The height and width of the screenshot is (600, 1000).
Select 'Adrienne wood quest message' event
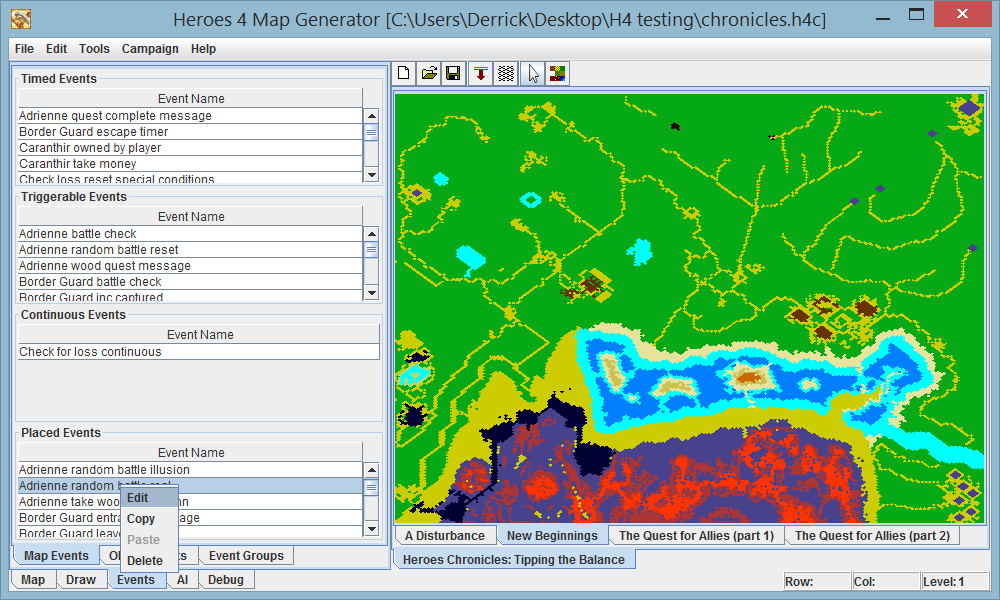(190, 265)
